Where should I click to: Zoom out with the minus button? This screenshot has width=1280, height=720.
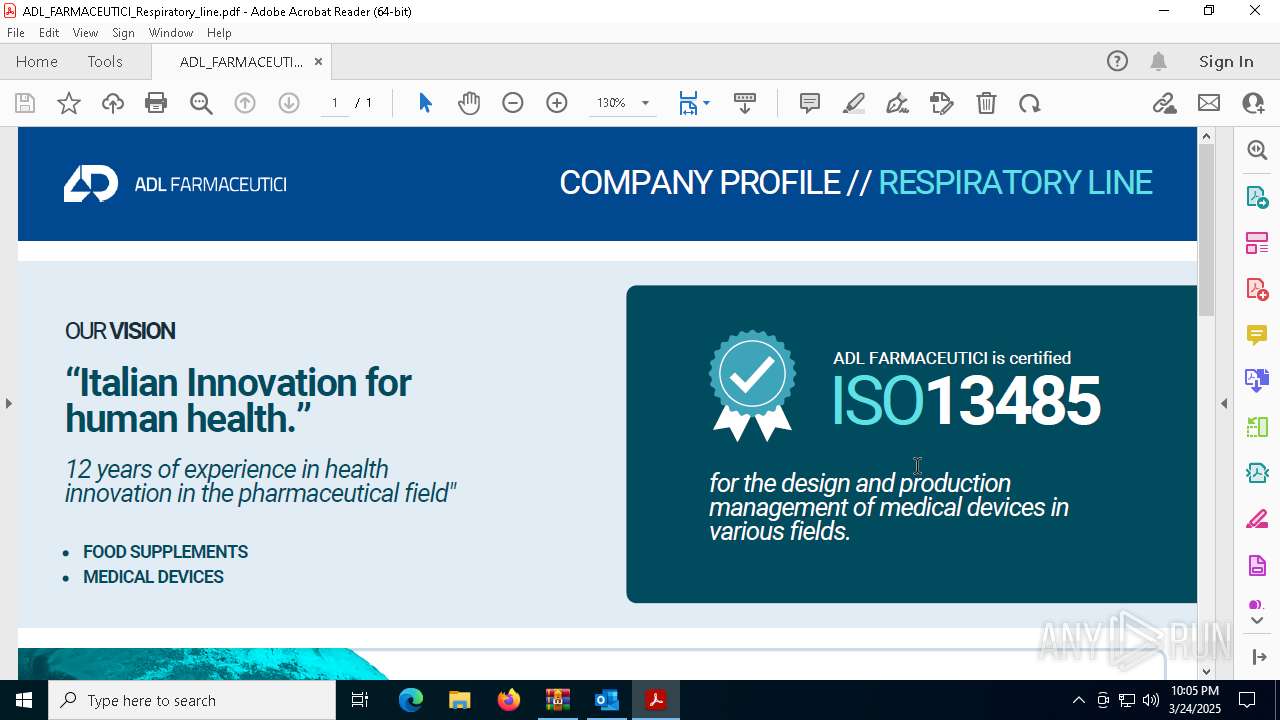[513, 103]
